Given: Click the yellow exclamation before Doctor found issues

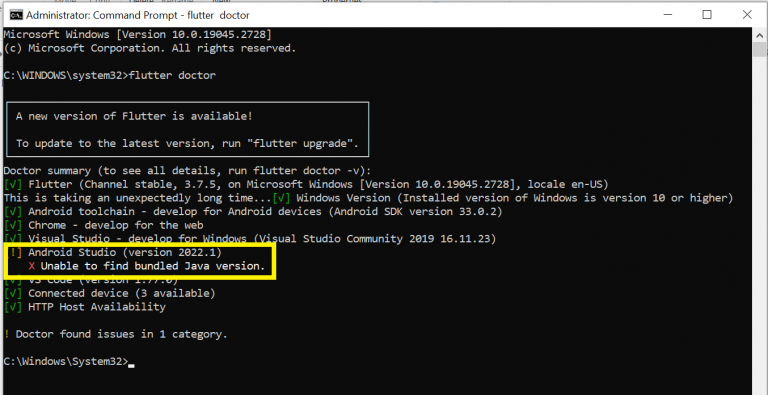Looking at the screenshot, I should pyautogui.click(x=6, y=334).
